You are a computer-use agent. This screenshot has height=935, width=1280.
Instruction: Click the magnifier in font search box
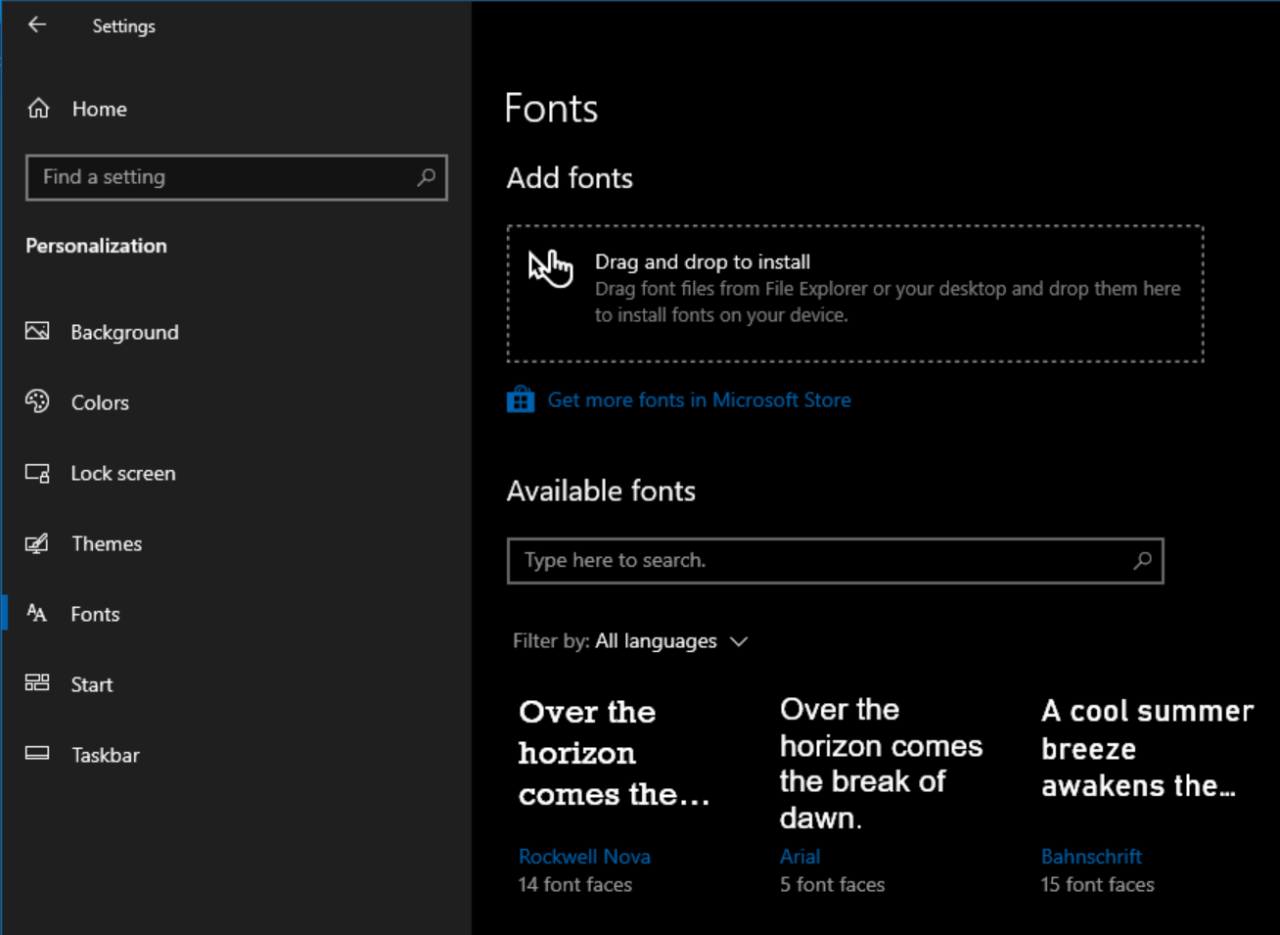1142,560
